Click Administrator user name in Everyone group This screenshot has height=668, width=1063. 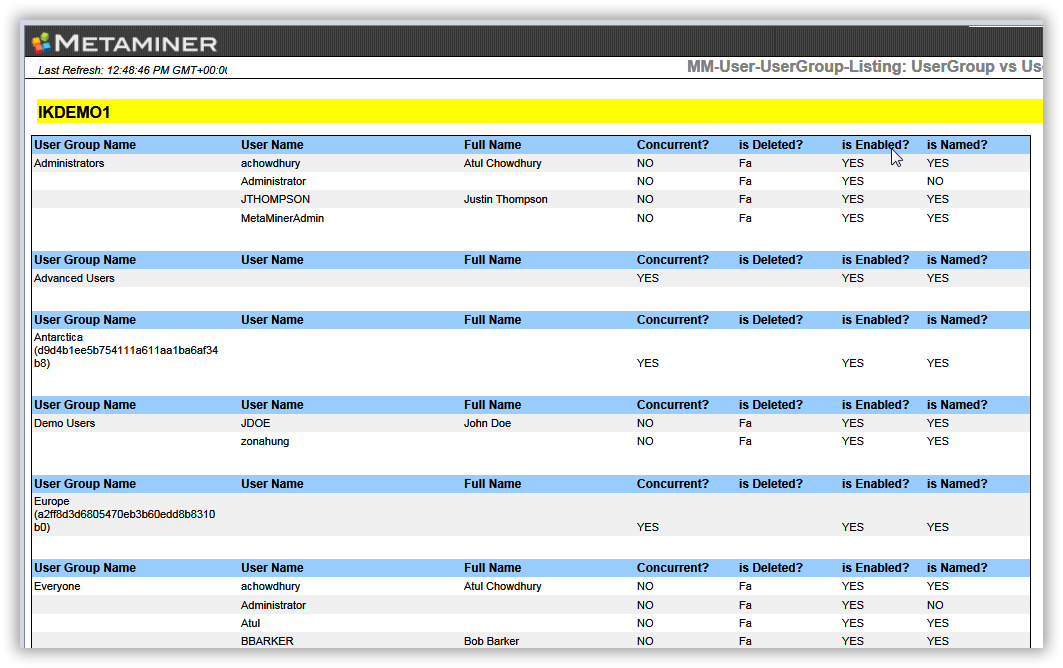tap(273, 605)
